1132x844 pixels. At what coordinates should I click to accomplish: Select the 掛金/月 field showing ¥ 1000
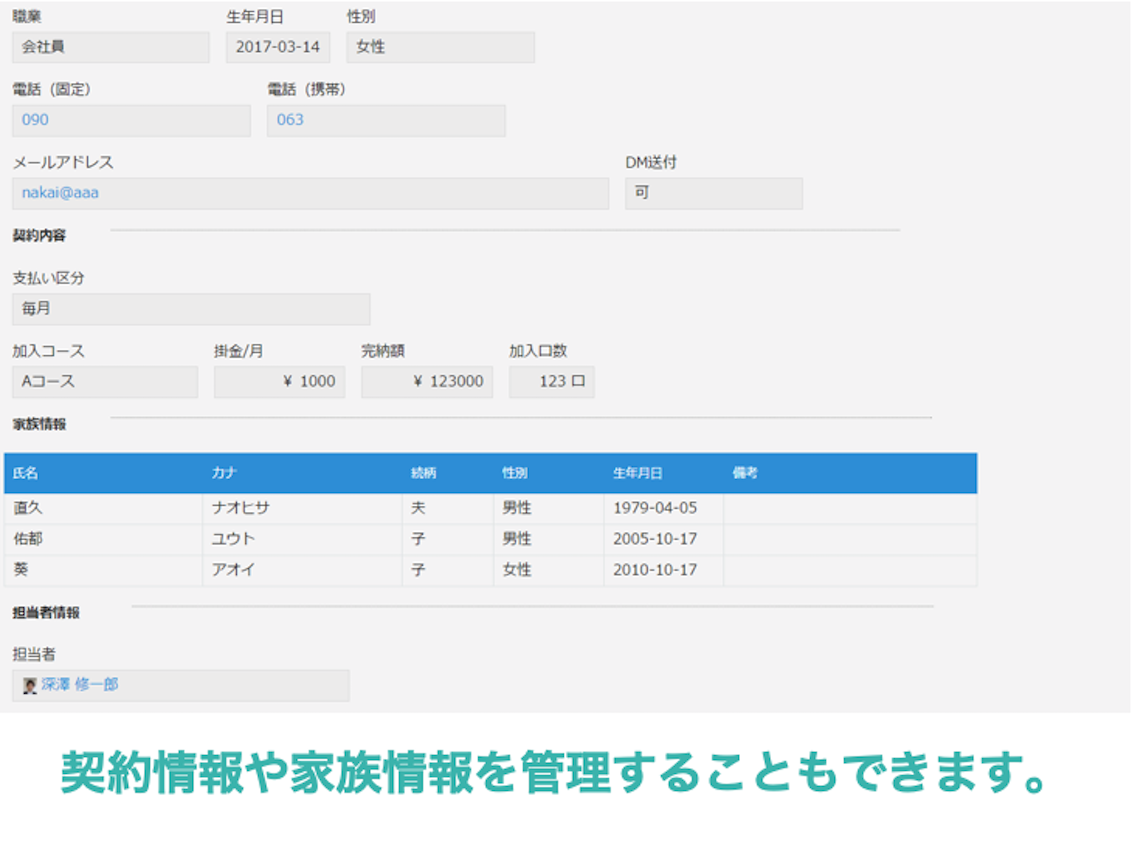[279, 382]
